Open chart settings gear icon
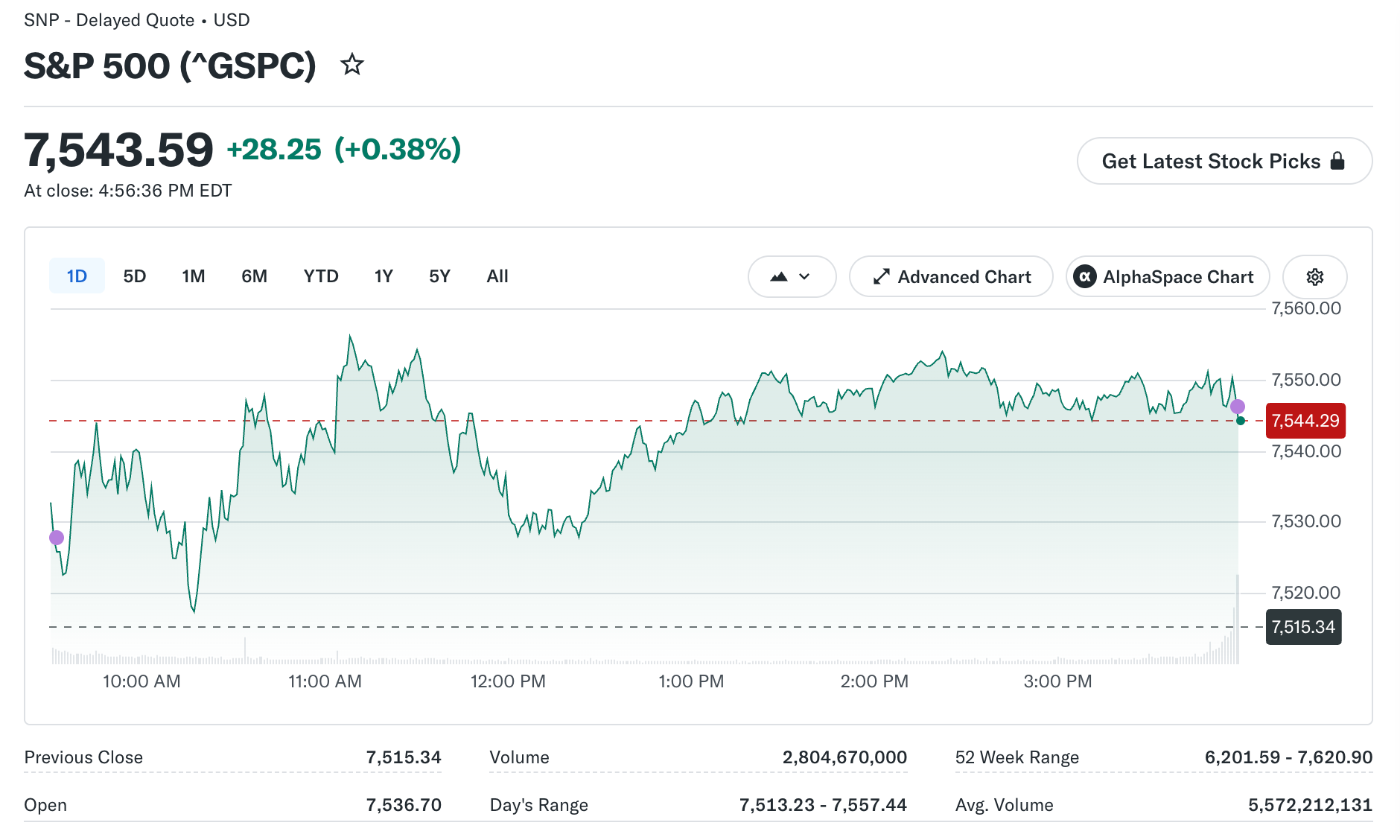Viewport: 1400px width, 840px height. coord(1315,277)
